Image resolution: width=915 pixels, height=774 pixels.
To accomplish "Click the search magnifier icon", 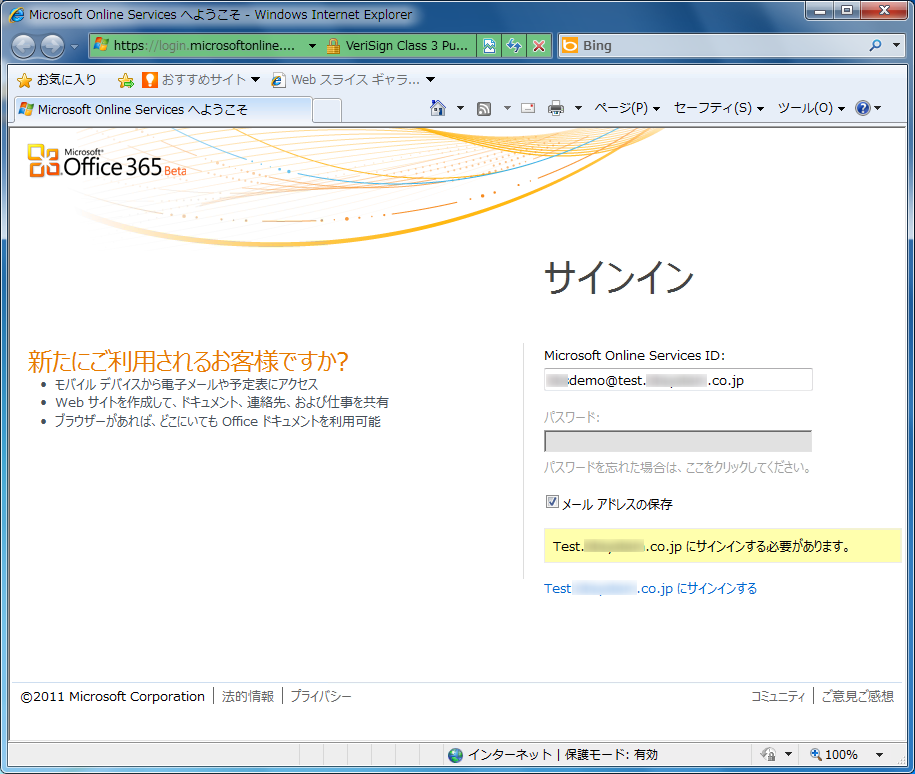I will click(x=875, y=46).
